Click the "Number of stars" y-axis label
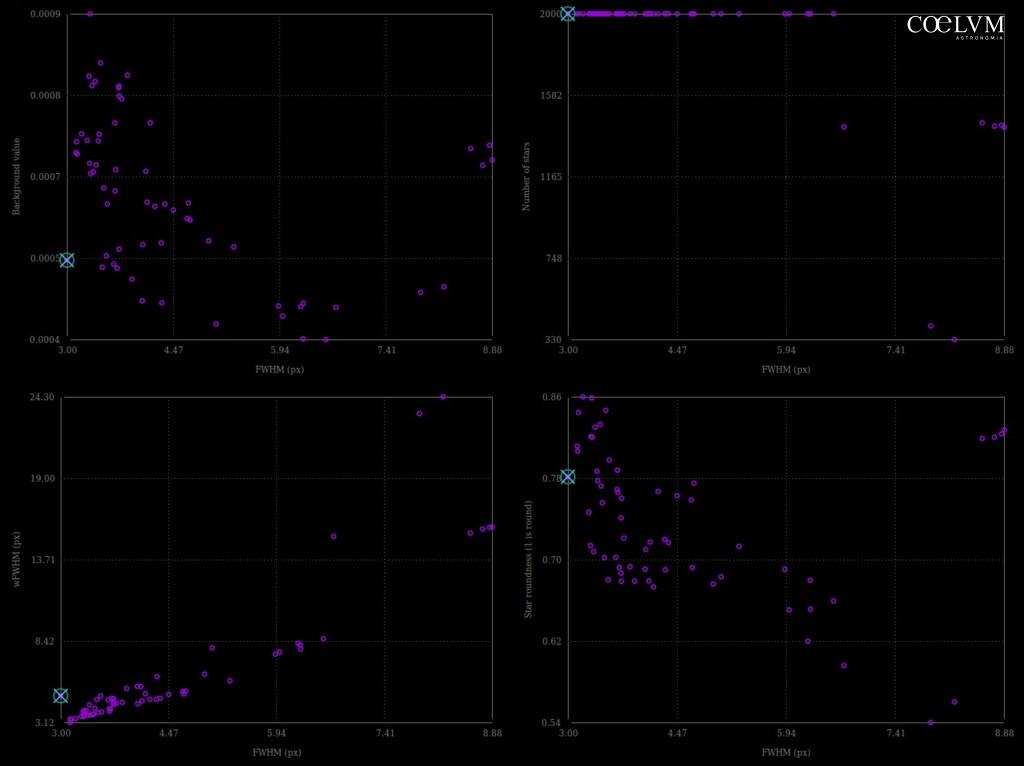 526,177
